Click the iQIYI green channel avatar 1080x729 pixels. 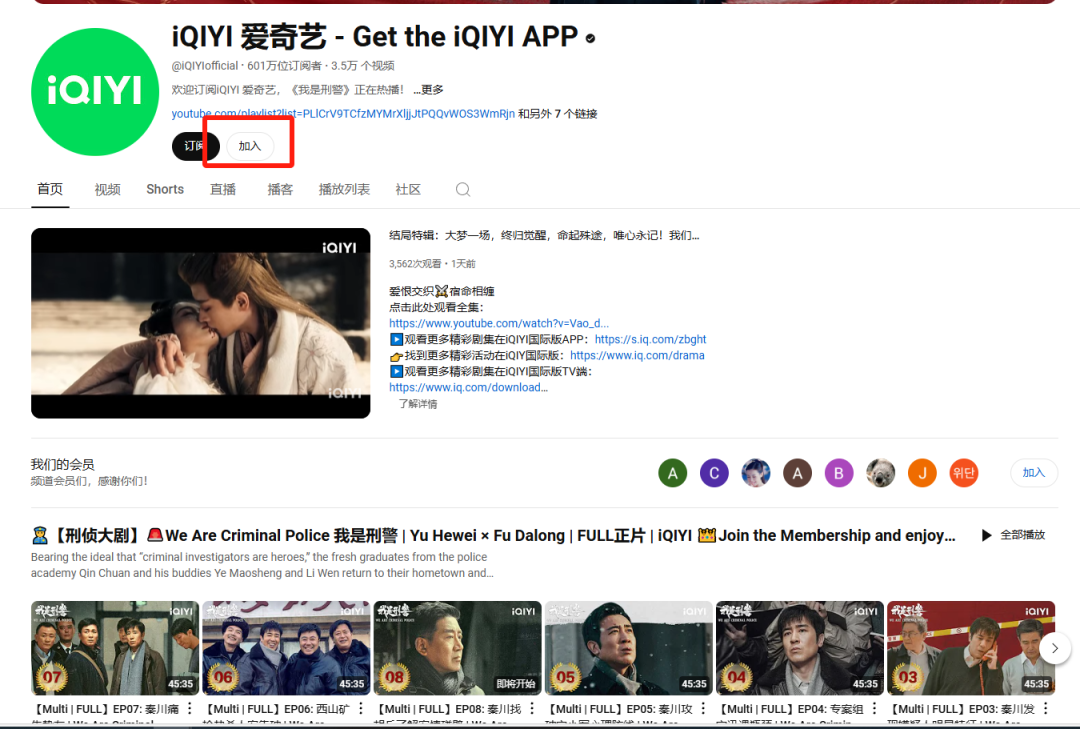(95, 92)
